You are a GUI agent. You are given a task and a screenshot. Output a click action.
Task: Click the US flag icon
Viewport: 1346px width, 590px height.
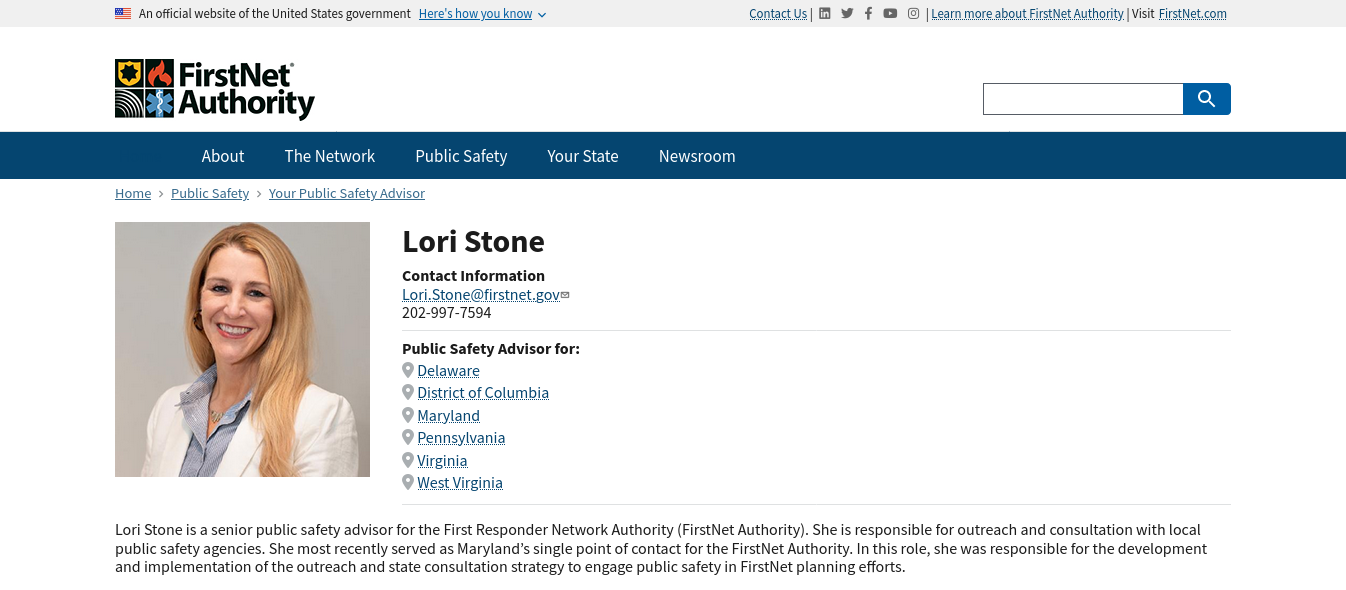point(123,13)
